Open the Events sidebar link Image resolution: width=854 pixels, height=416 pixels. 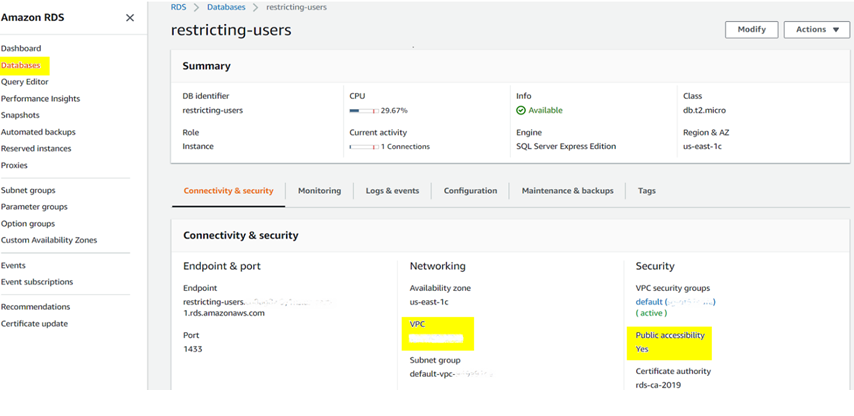(13, 265)
